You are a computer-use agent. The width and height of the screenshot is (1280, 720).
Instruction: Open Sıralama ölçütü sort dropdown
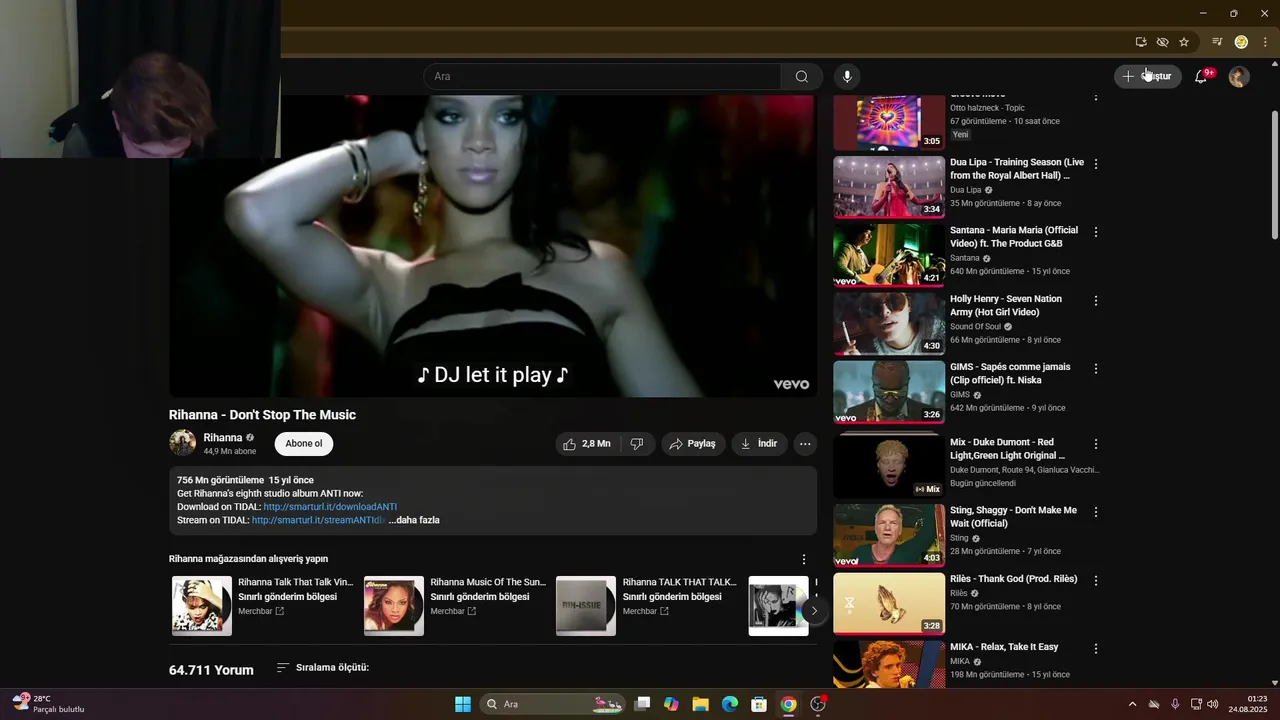[x=322, y=667]
